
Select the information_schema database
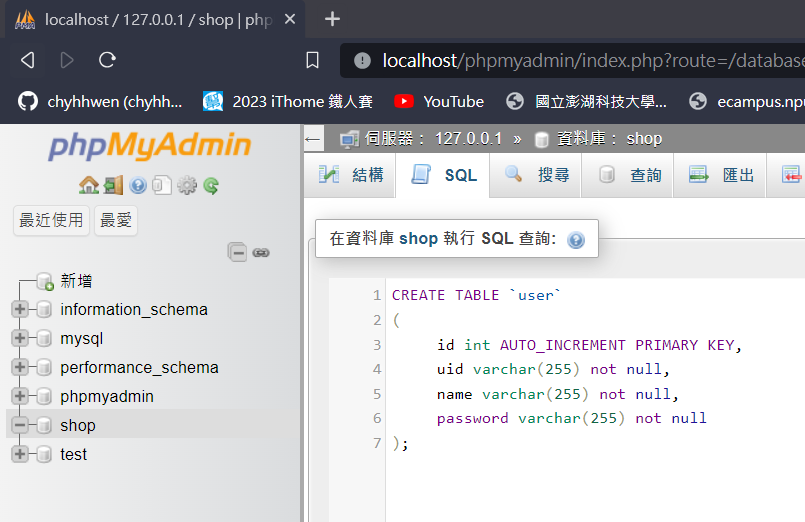coord(134,310)
